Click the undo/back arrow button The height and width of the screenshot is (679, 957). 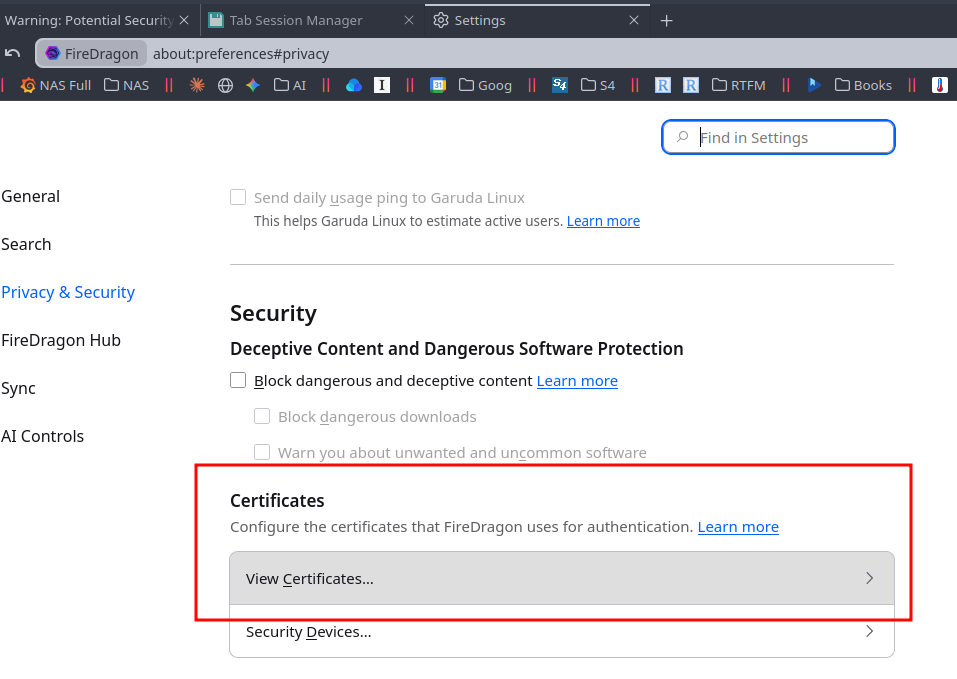pos(13,54)
